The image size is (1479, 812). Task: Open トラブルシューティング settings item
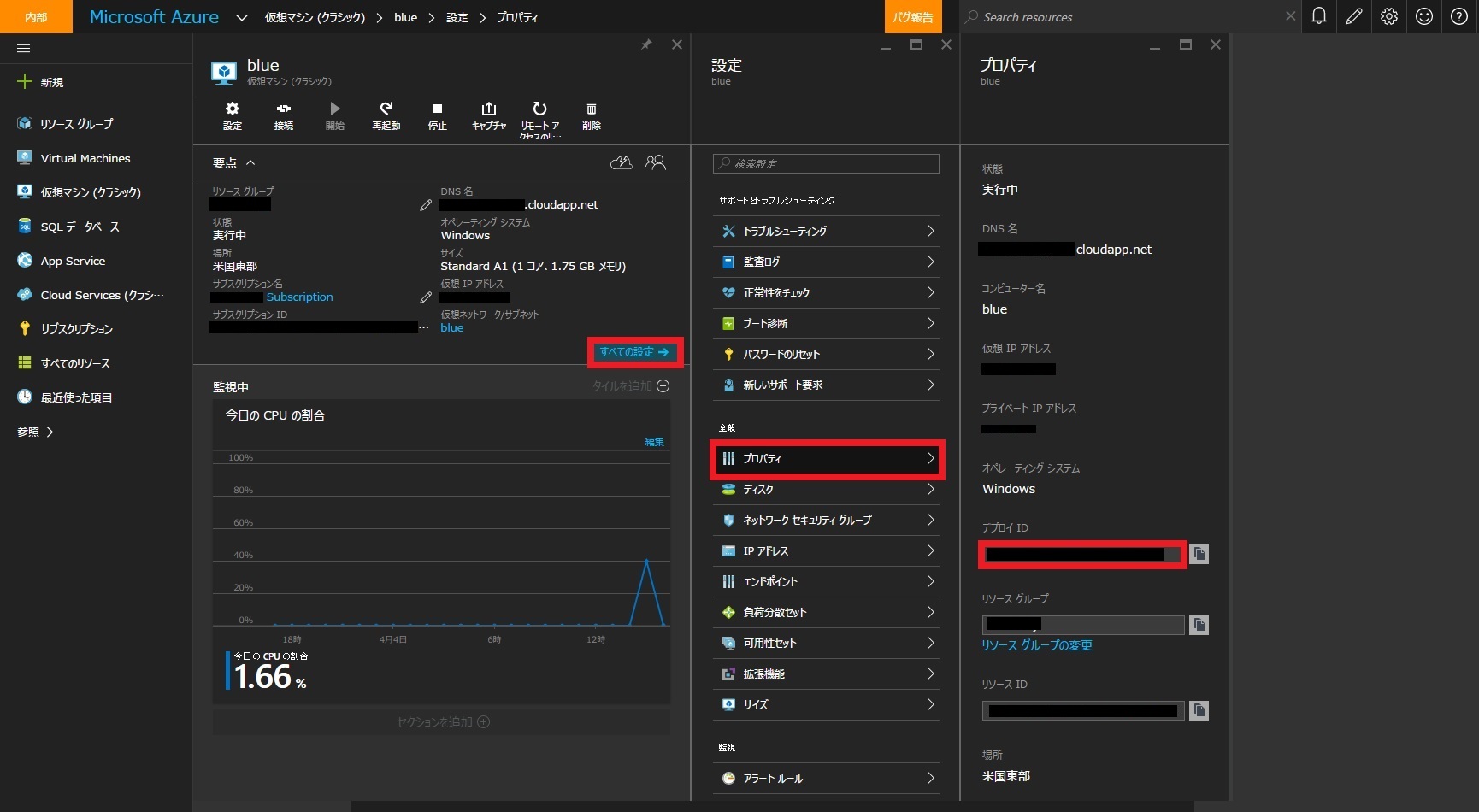(x=826, y=231)
